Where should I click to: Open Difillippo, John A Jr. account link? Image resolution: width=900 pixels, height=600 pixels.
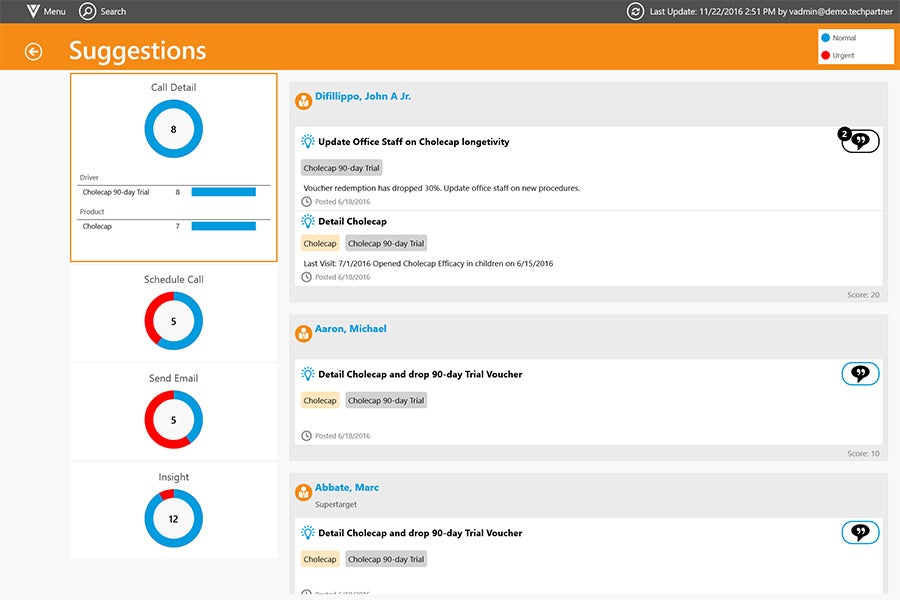click(x=363, y=96)
